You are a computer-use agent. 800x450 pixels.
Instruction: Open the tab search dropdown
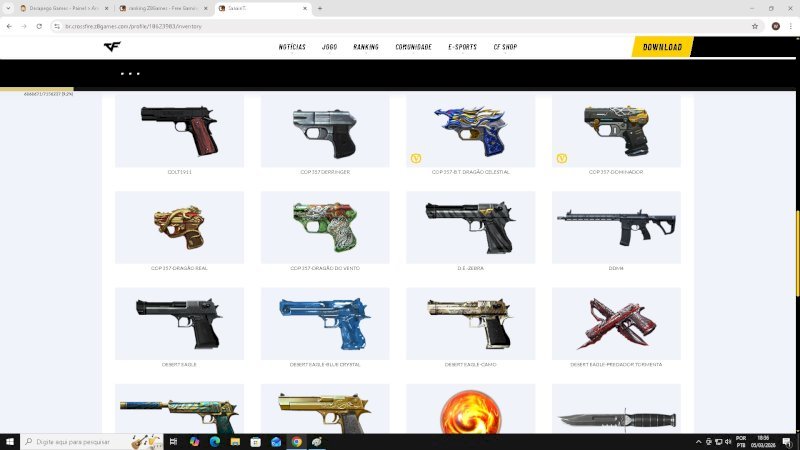pos(8,8)
